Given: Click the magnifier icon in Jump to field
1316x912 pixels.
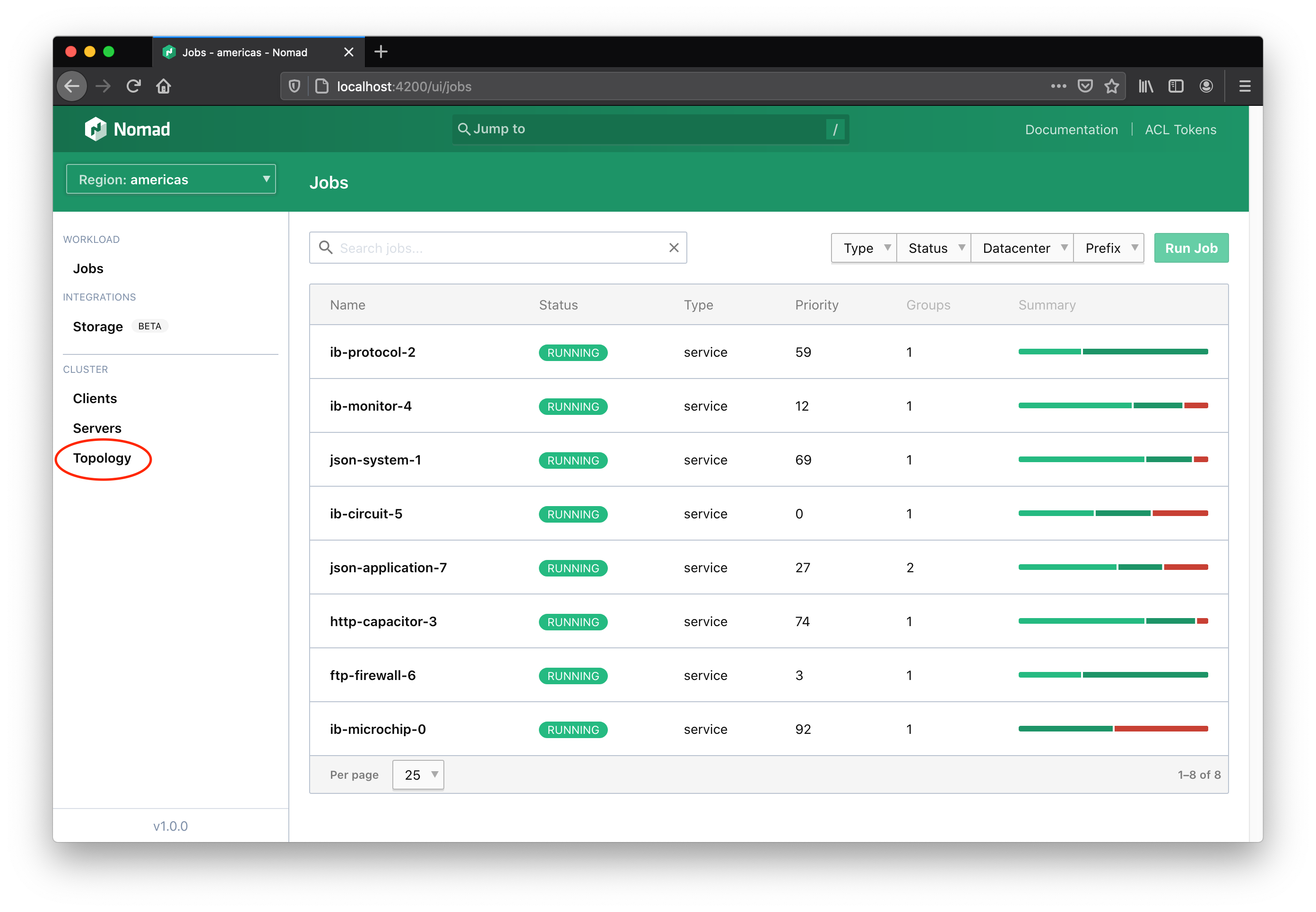Looking at the screenshot, I should tap(464, 129).
